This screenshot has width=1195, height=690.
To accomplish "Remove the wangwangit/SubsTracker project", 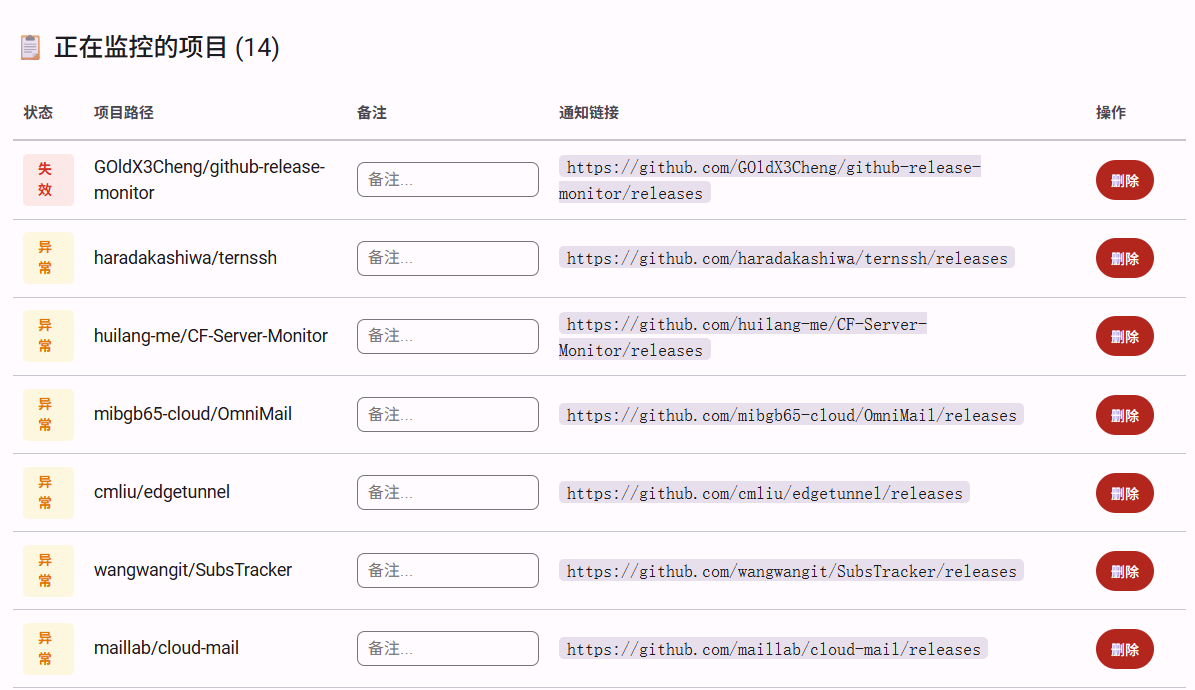I will click(x=1124, y=571).
